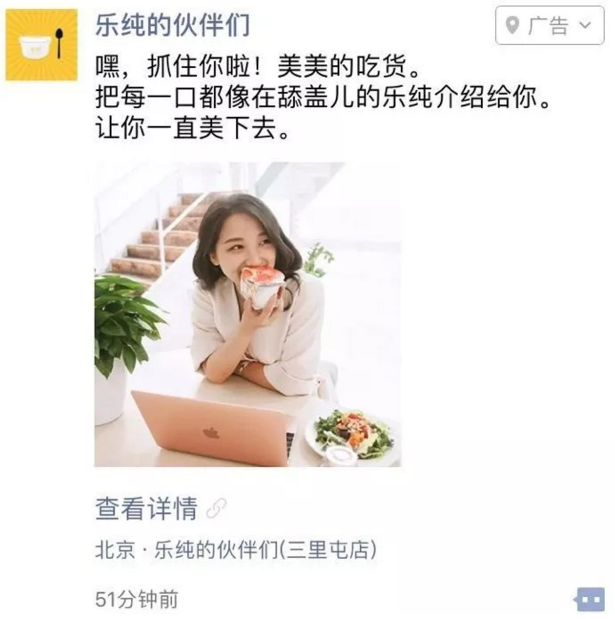Click the line 把每一口都像在舔盖儿的乐纯介绍给你。
The height and width of the screenshot is (619, 615).
click(x=322, y=97)
